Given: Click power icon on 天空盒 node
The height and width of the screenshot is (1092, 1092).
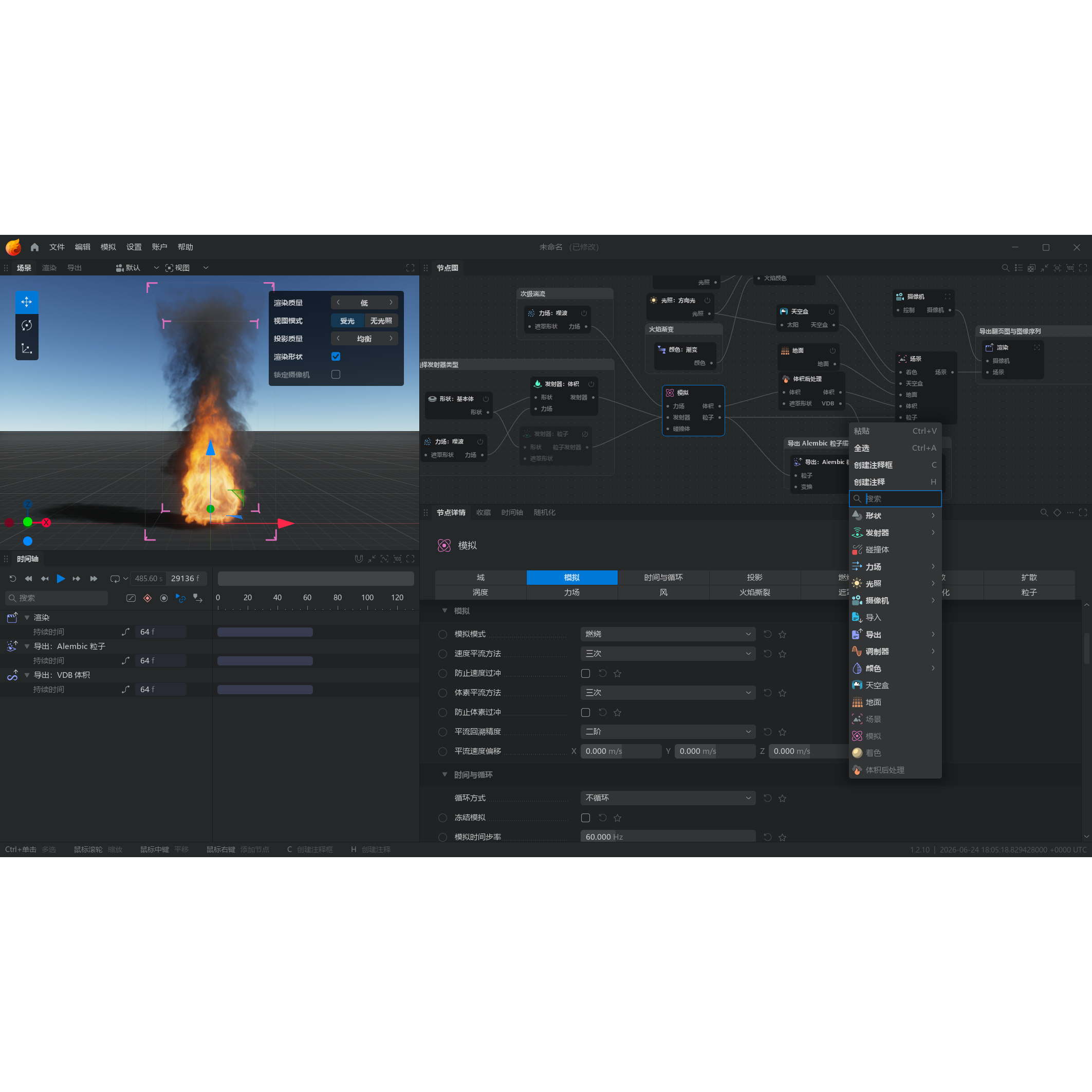Looking at the screenshot, I should click(x=831, y=311).
